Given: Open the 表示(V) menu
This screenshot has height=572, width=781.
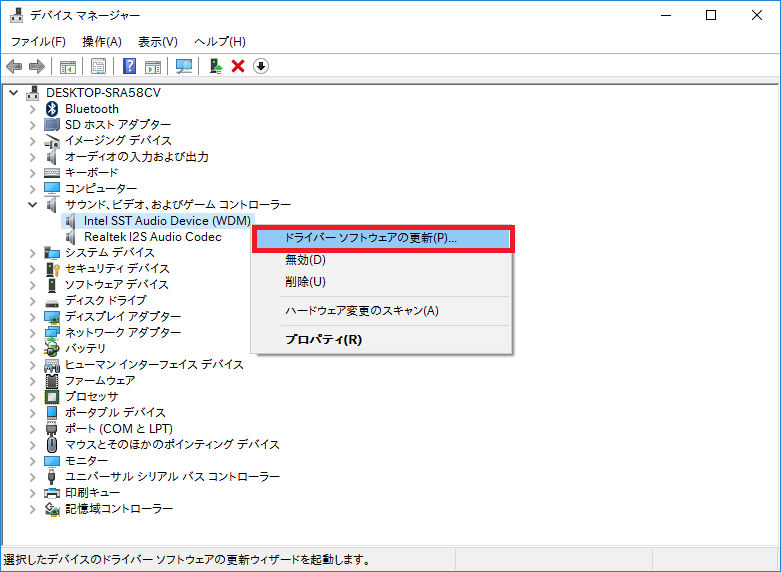Looking at the screenshot, I should click(x=157, y=42).
